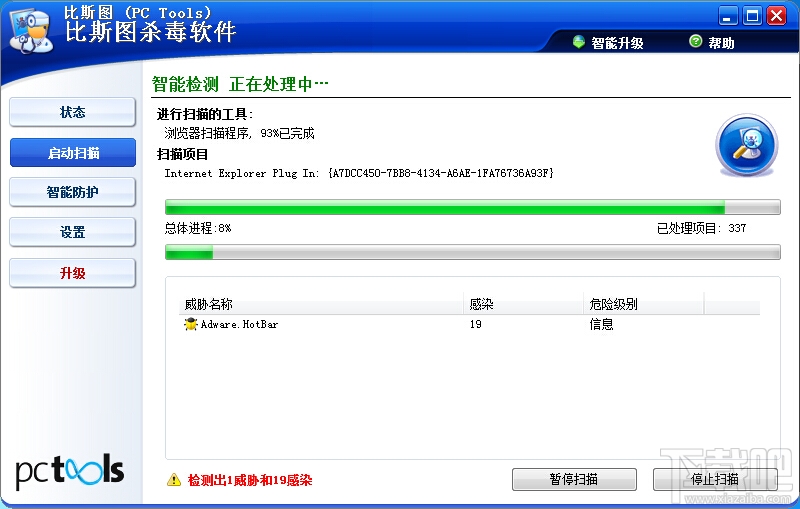Maximize the antivirus window

coord(753,16)
